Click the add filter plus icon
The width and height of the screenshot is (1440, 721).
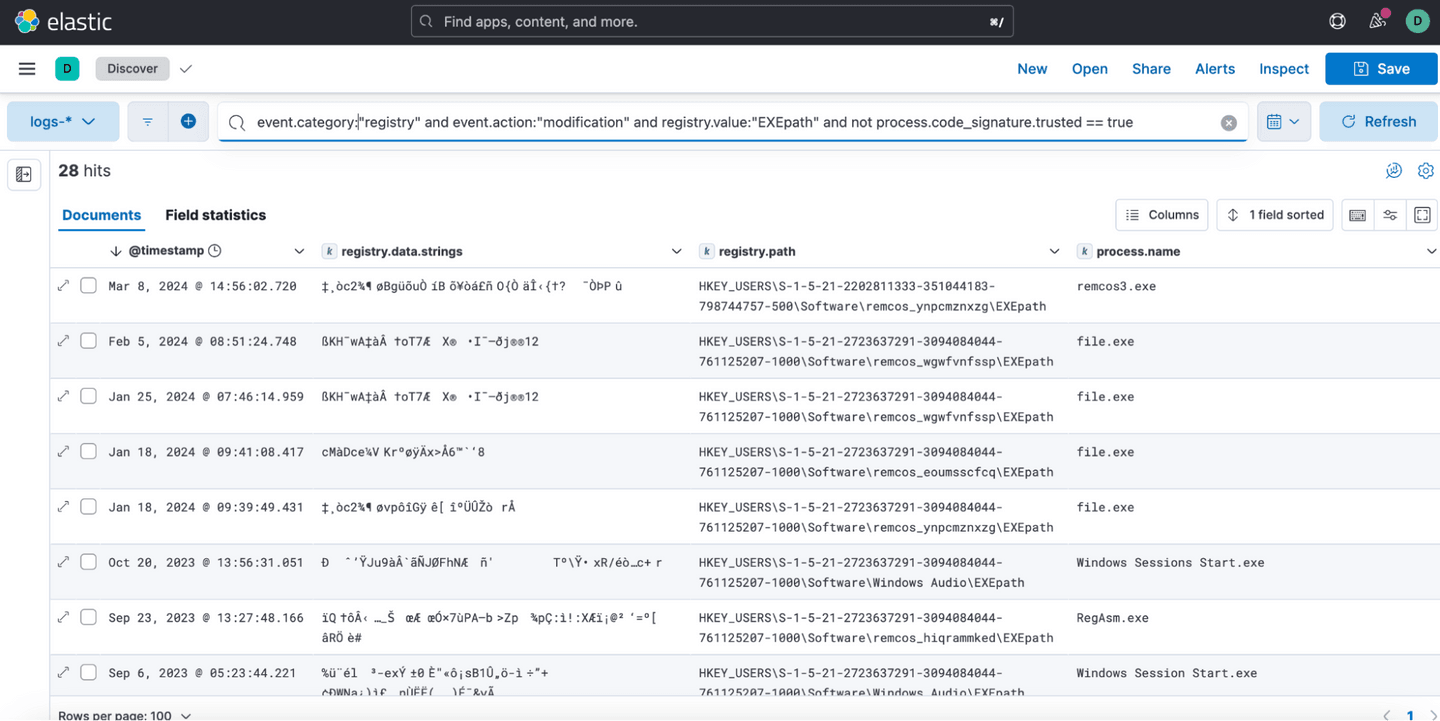188,121
